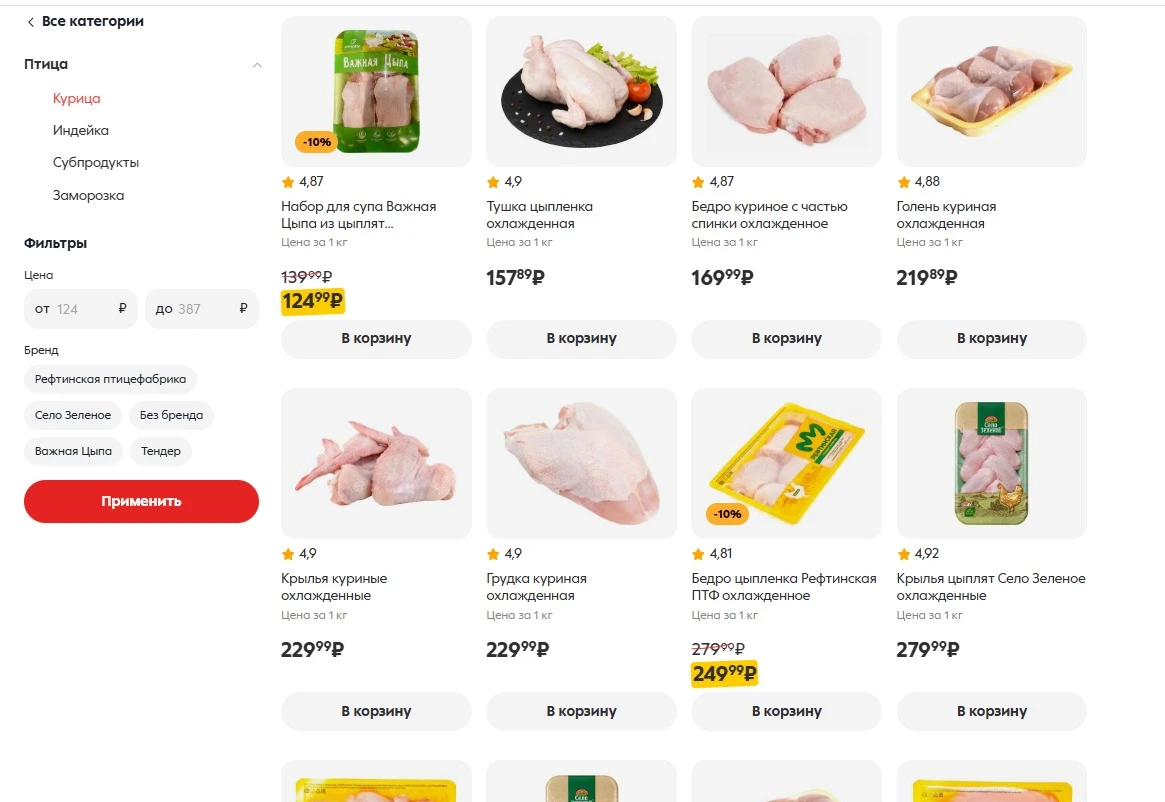Screen dimensions: 1165x802
Task: Click the rating star of Крылья цыплят Село Зеленое
Action: click(x=904, y=554)
